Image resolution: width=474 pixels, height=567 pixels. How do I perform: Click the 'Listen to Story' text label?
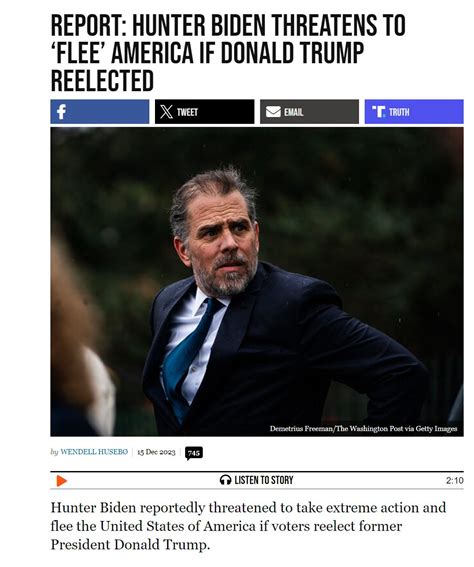264,480
